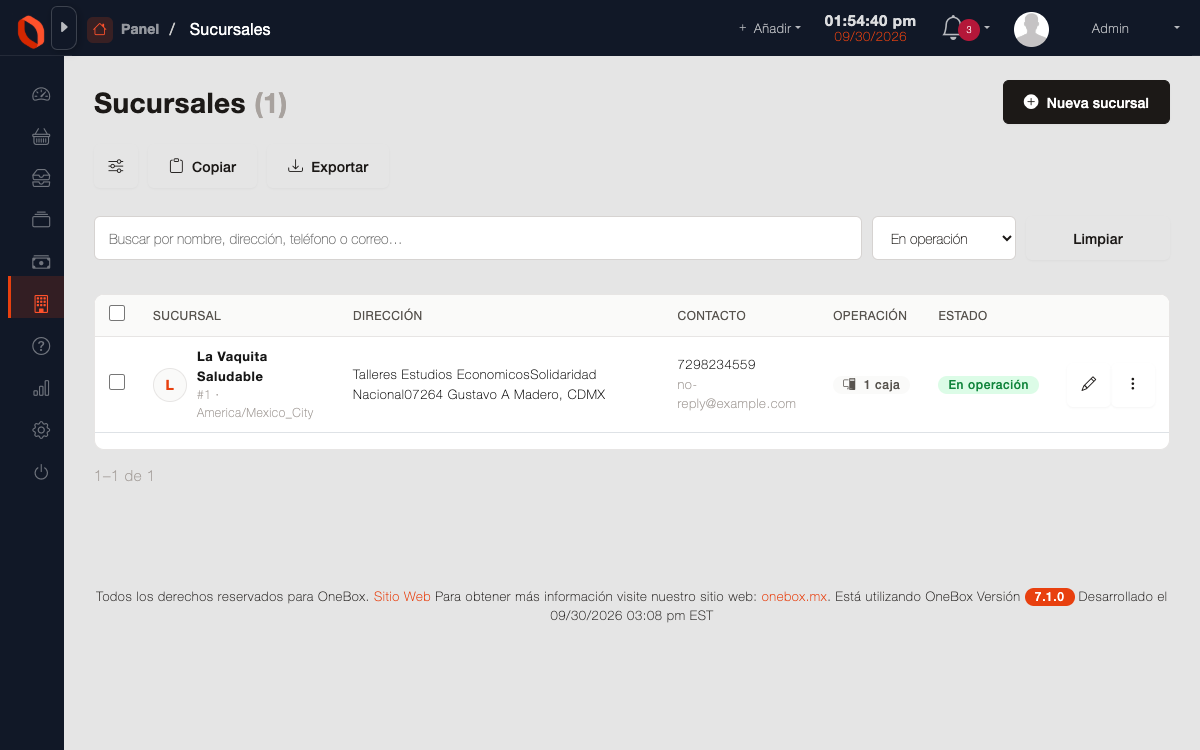Click the phone number 7298234559
Screen dimensions: 1200x750
[716, 365]
